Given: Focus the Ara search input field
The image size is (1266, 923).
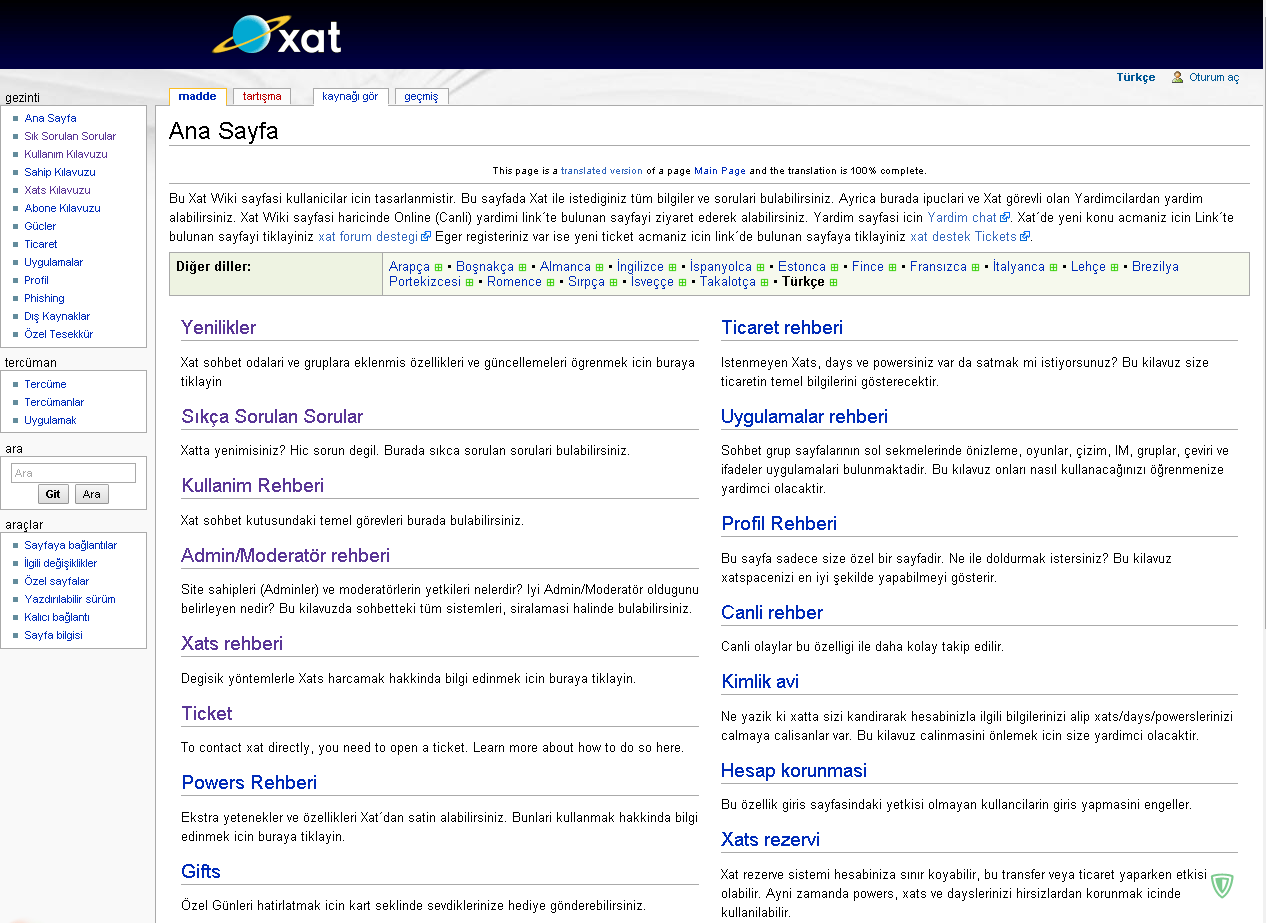Looking at the screenshot, I should (x=73, y=473).
